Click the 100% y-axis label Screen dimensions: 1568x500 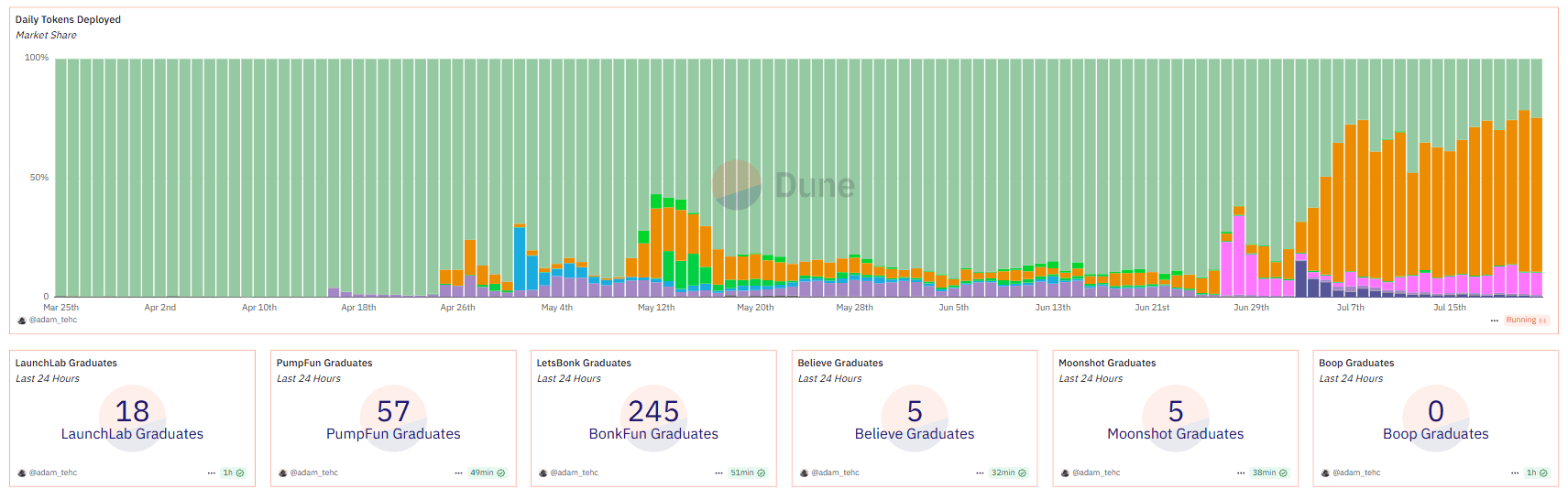pyautogui.click(x=37, y=58)
